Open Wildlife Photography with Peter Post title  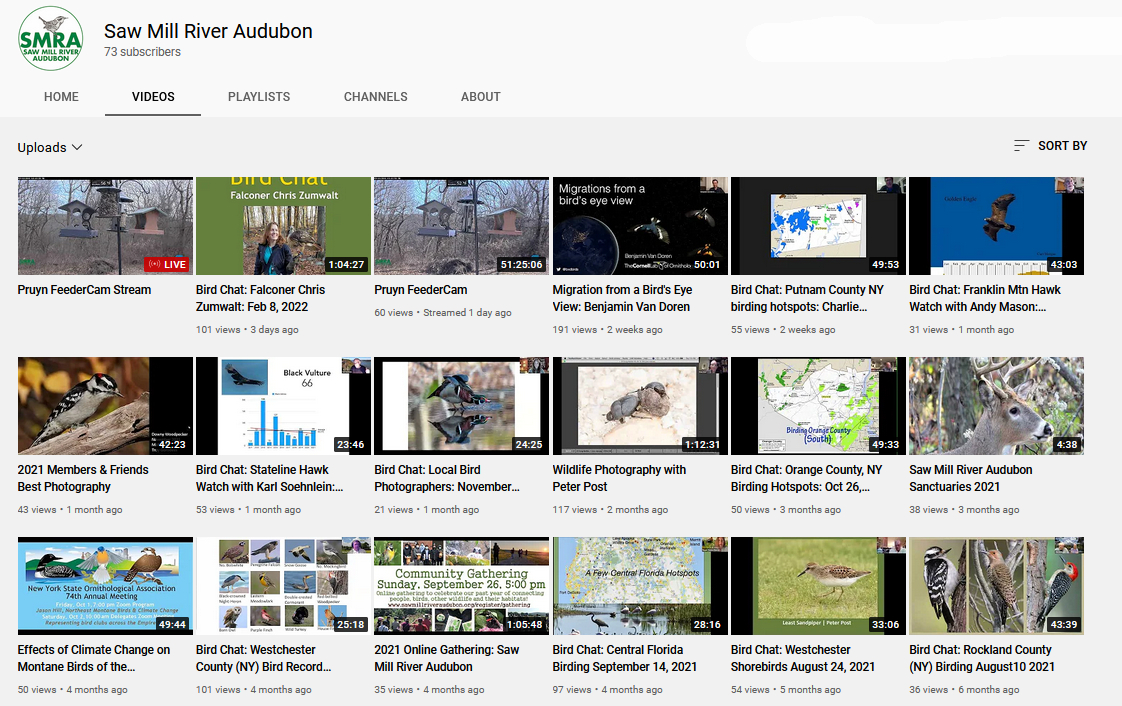tap(619, 478)
